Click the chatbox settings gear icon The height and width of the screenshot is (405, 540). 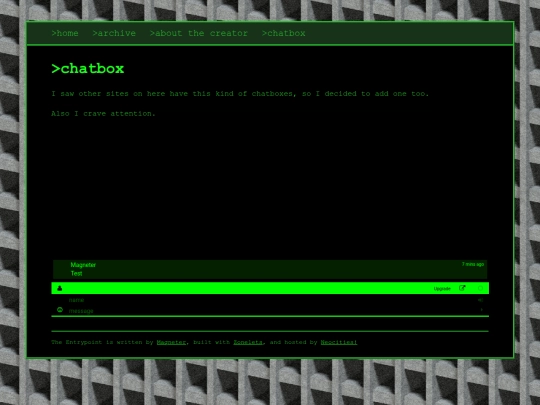click(x=480, y=288)
